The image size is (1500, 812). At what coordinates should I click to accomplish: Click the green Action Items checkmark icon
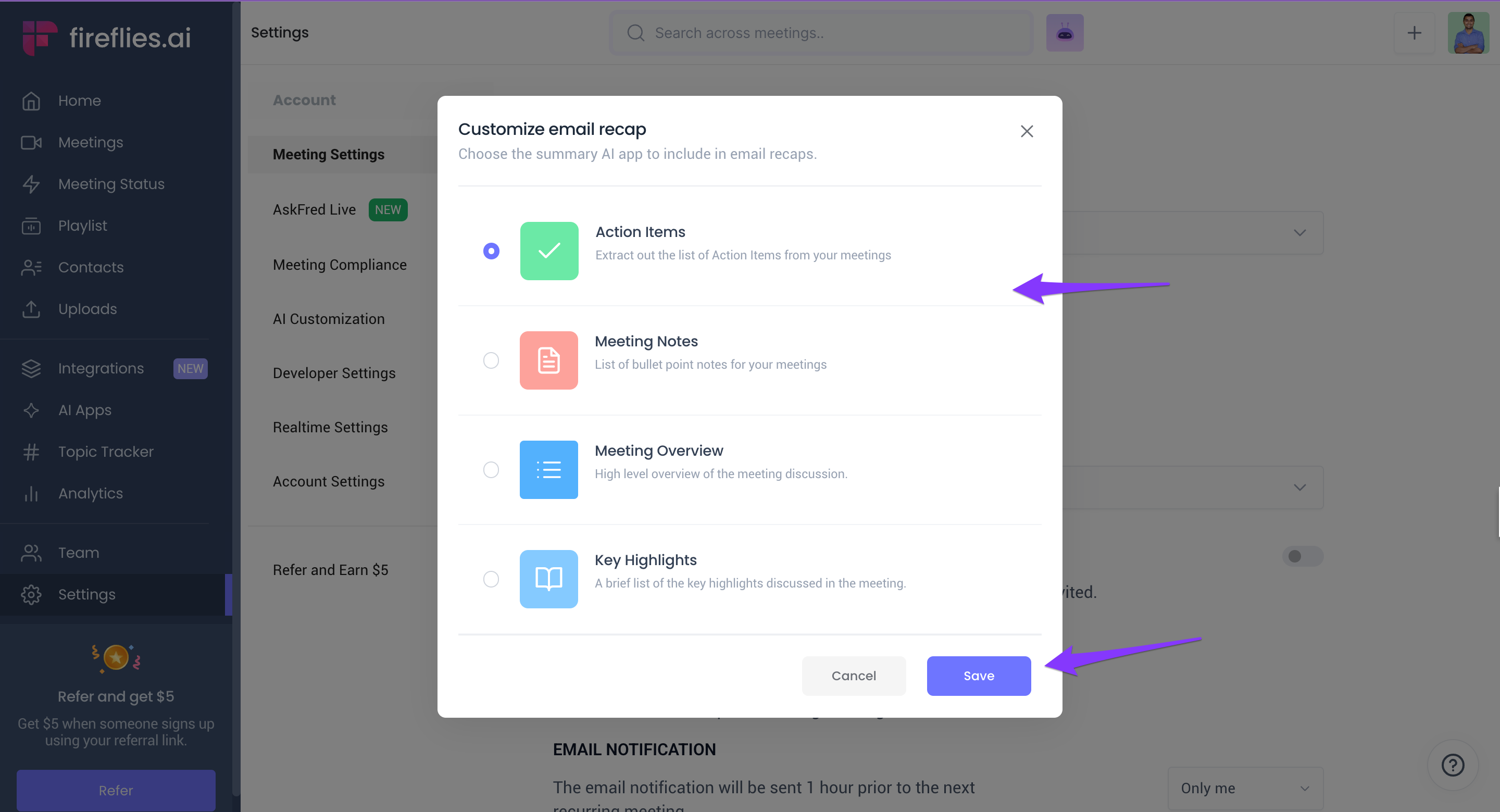(548, 251)
